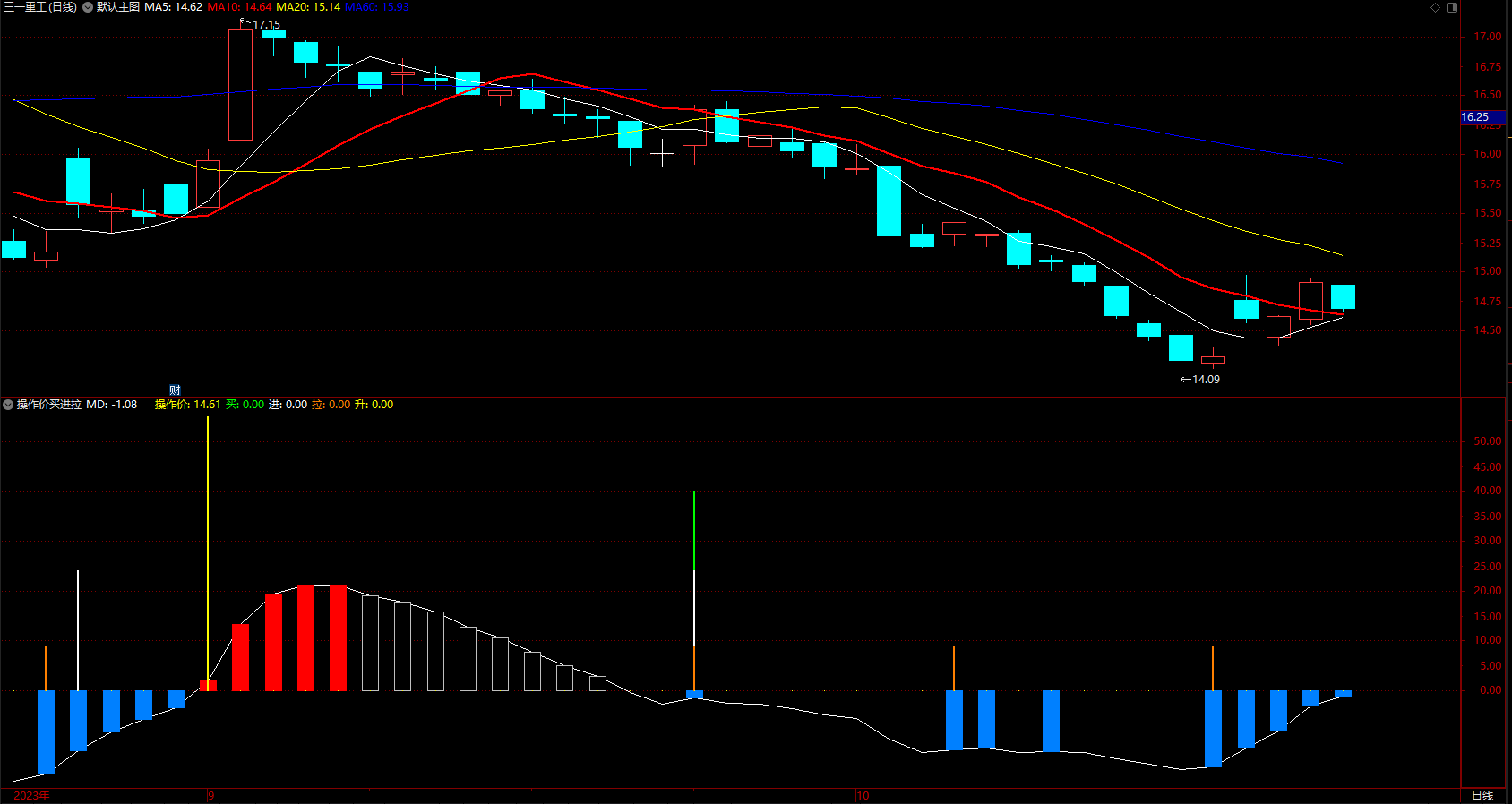Image resolution: width=1512 pixels, height=804 pixels.
Task: Click the 财 finance marker icon
Action: pos(176,390)
